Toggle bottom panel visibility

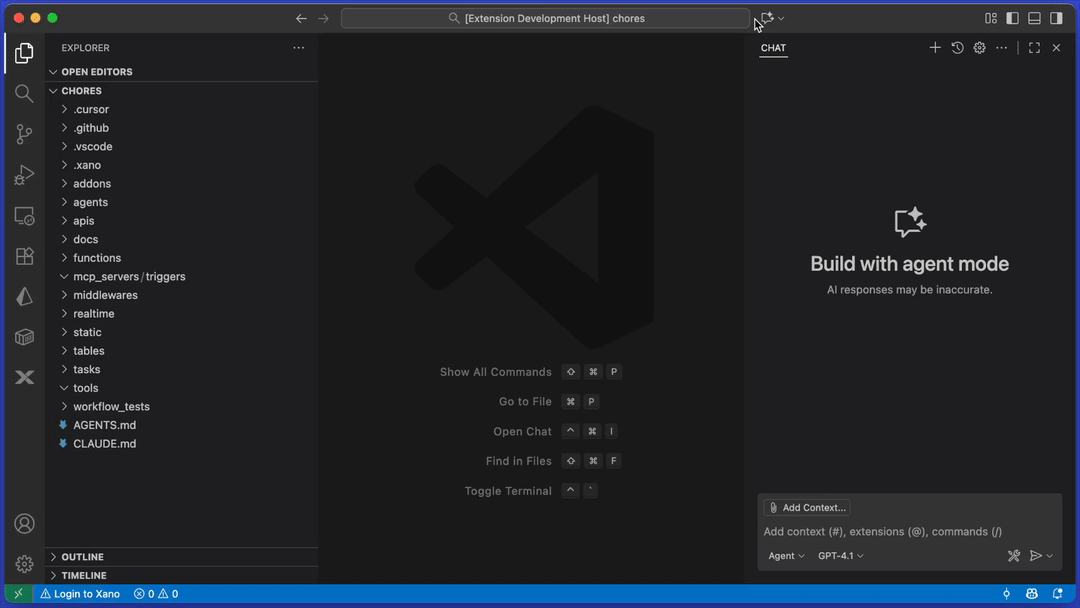pos(1035,19)
